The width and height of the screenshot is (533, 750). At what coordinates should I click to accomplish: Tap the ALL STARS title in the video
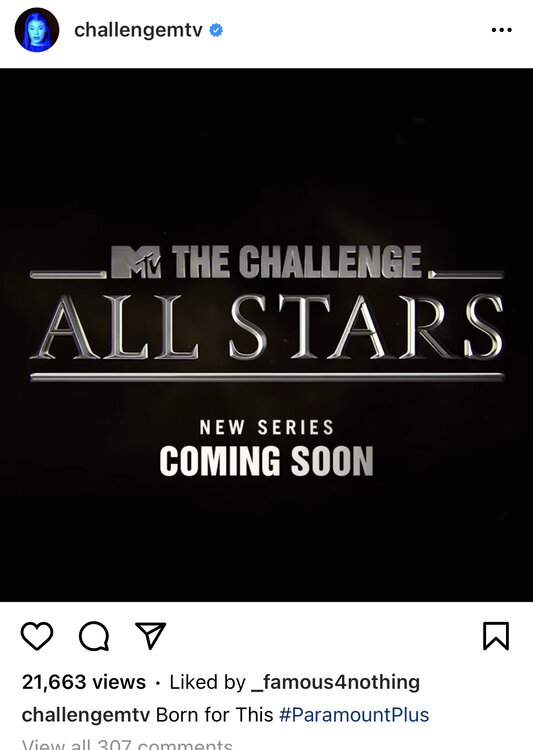(x=266, y=327)
